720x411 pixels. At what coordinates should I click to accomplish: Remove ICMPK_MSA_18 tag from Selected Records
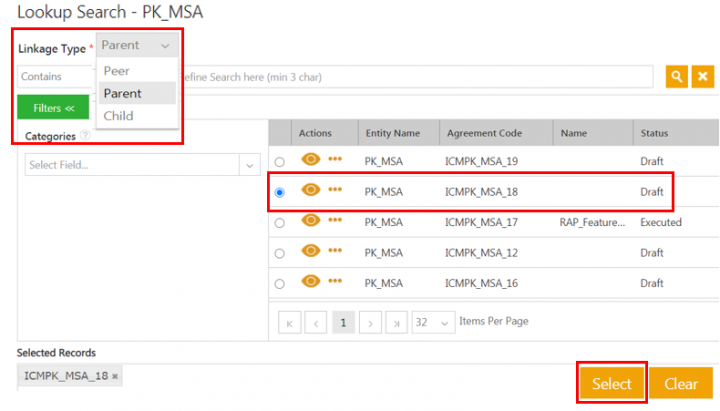click(x=115, y=376)
